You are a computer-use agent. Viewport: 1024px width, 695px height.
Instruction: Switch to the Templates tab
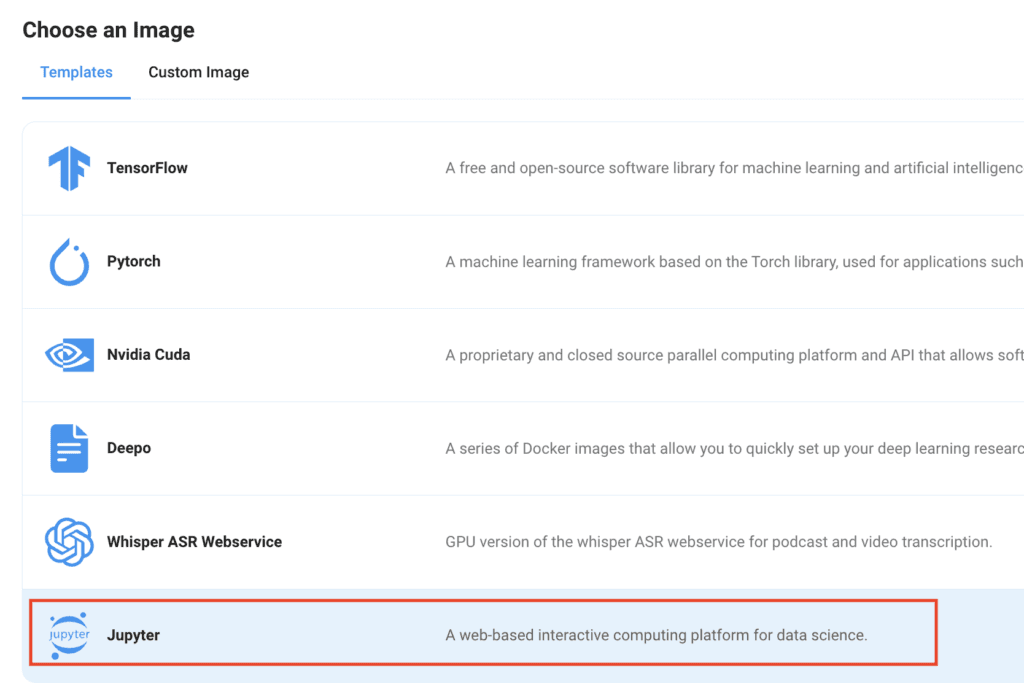[76, 72]
